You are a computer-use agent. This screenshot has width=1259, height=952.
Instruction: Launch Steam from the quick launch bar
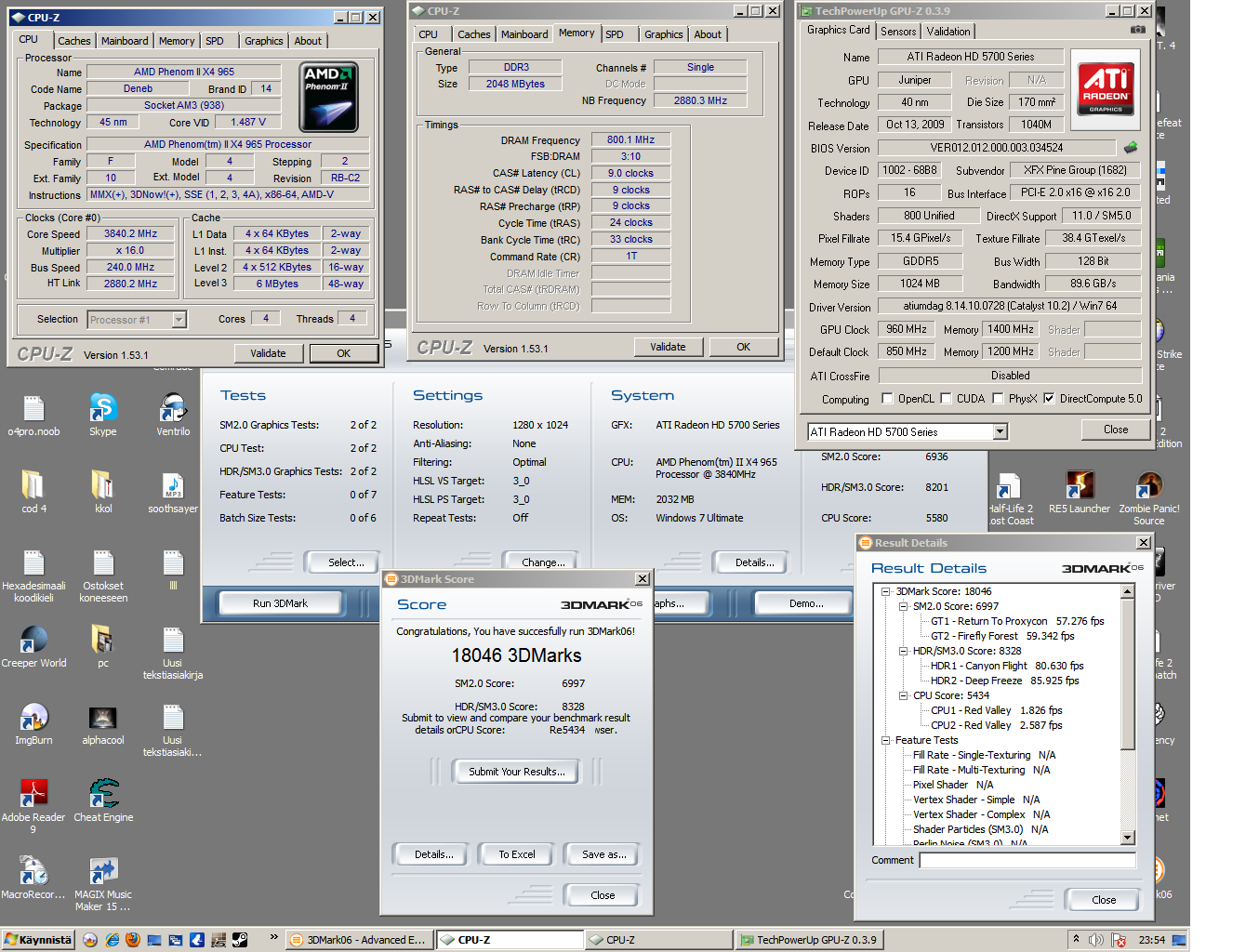(x=240, y=940)
